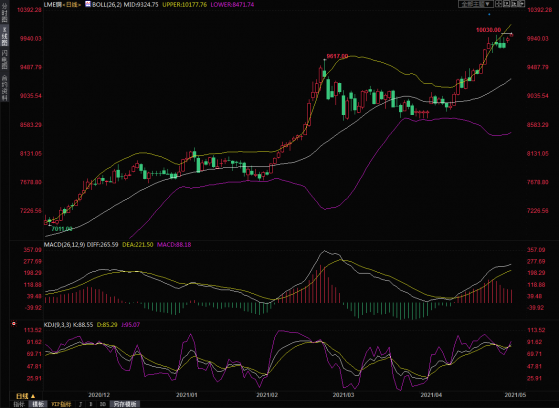Open the top-right display mode dropdown
The image size is (559, 408).
476,4
